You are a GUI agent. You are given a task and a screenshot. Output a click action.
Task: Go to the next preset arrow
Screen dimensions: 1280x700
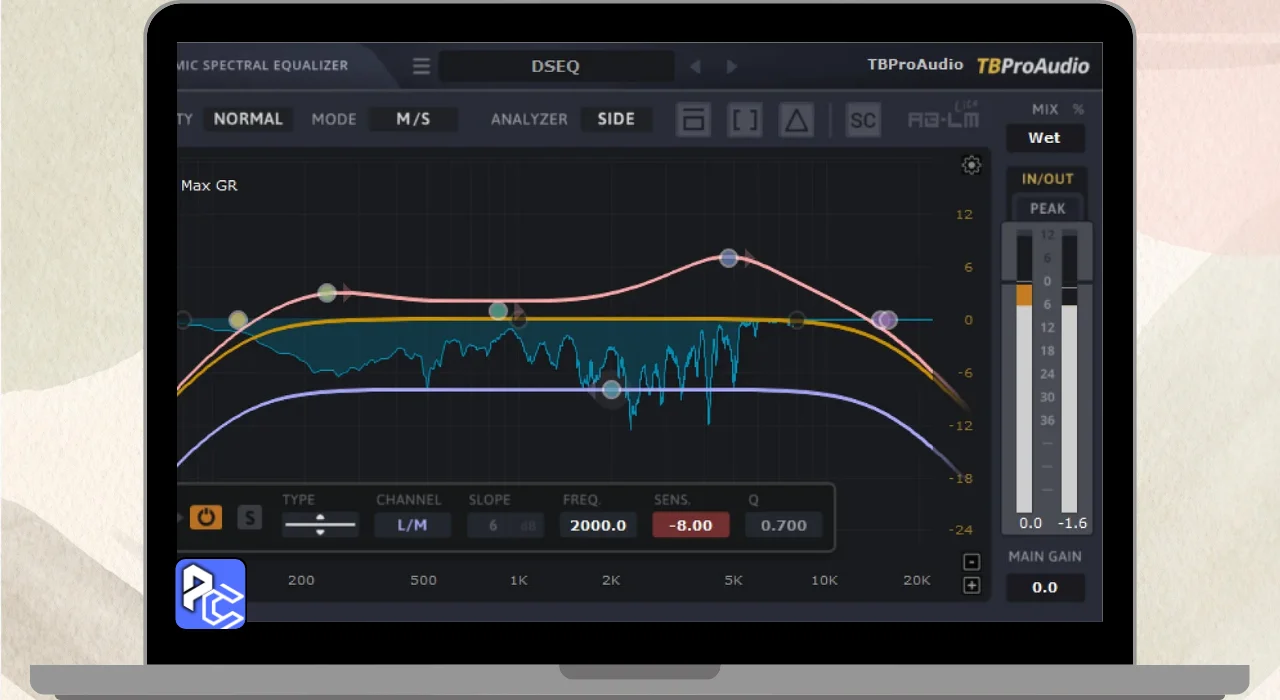[x=732, y=67]
